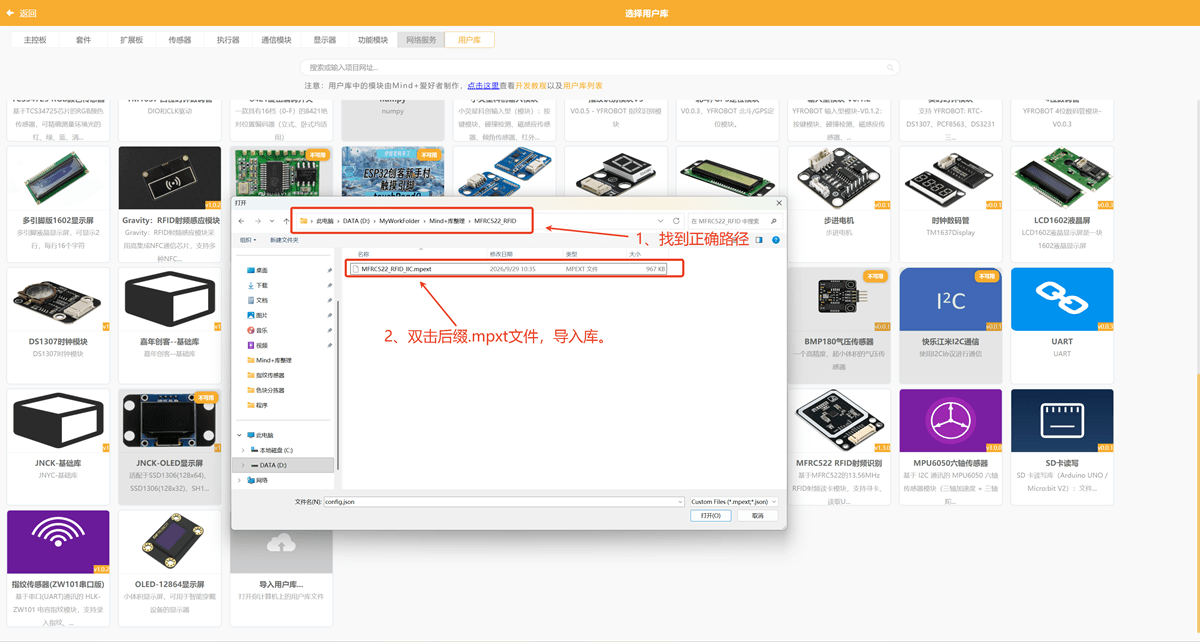The width and height of the screenshot is (1200, 642).
Task: Select the UART library card
Action: point(1062,323)
